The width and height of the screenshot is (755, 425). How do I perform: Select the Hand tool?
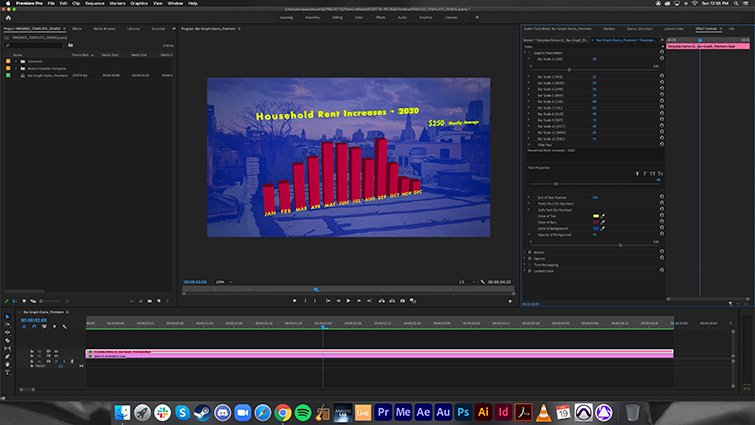(x=7, y=363)
